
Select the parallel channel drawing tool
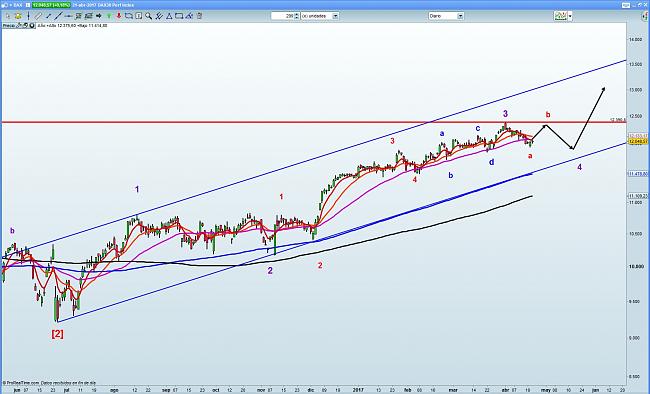pos(38,16)
